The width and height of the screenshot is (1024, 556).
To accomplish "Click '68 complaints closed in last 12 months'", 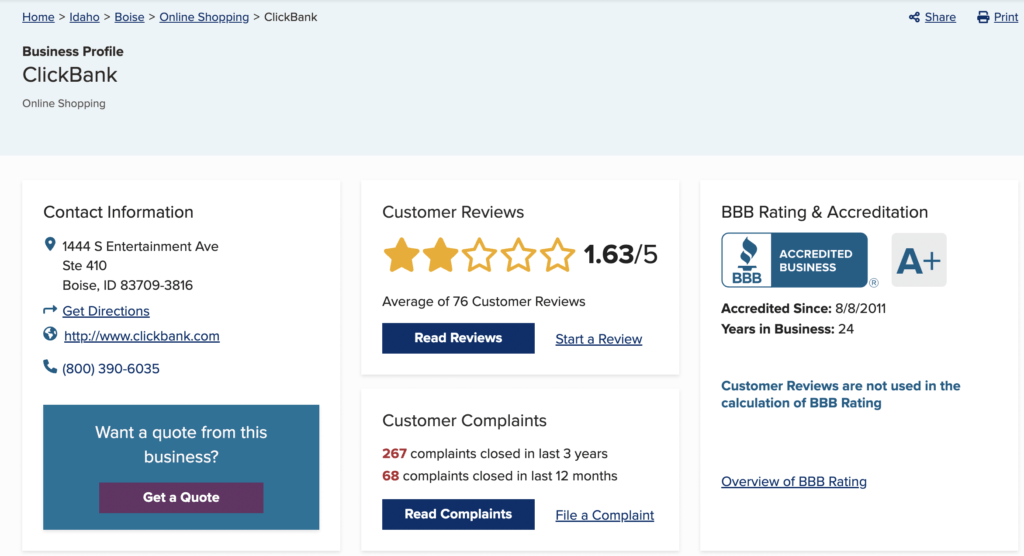I will [500, 476].
